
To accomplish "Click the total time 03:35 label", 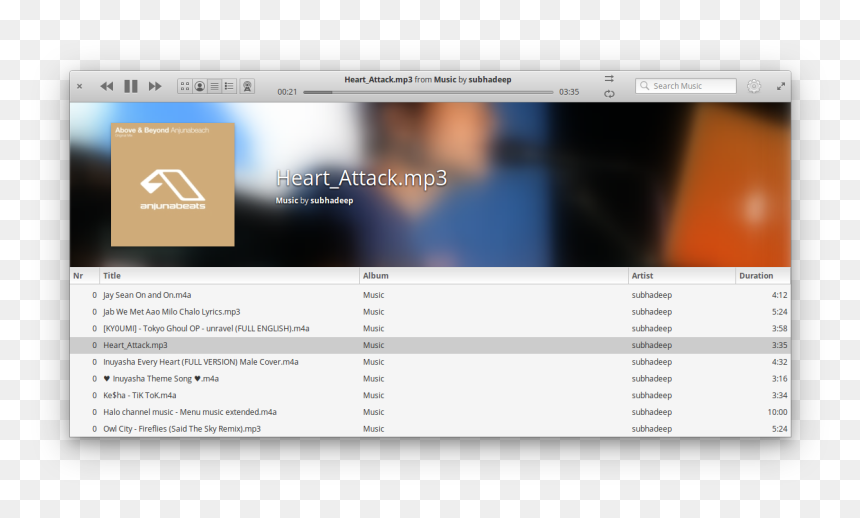I will 569,92.
